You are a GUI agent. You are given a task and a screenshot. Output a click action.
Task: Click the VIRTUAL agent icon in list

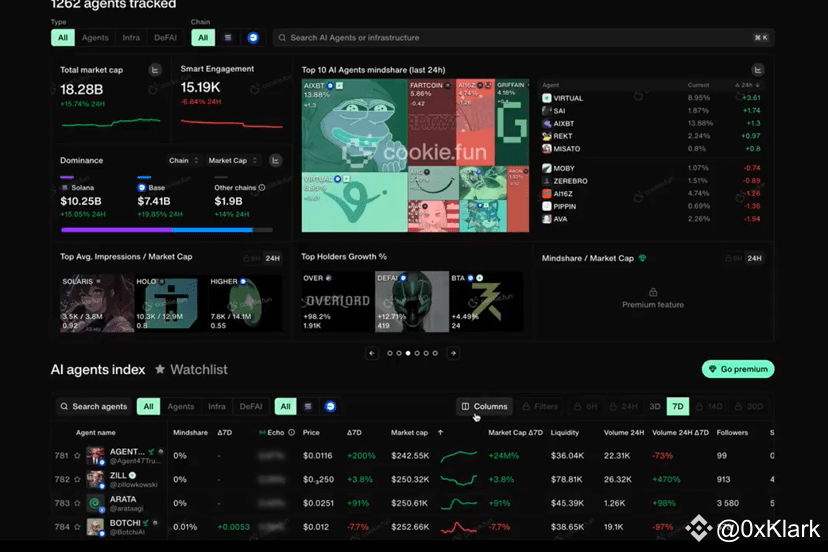coord(547,98)
